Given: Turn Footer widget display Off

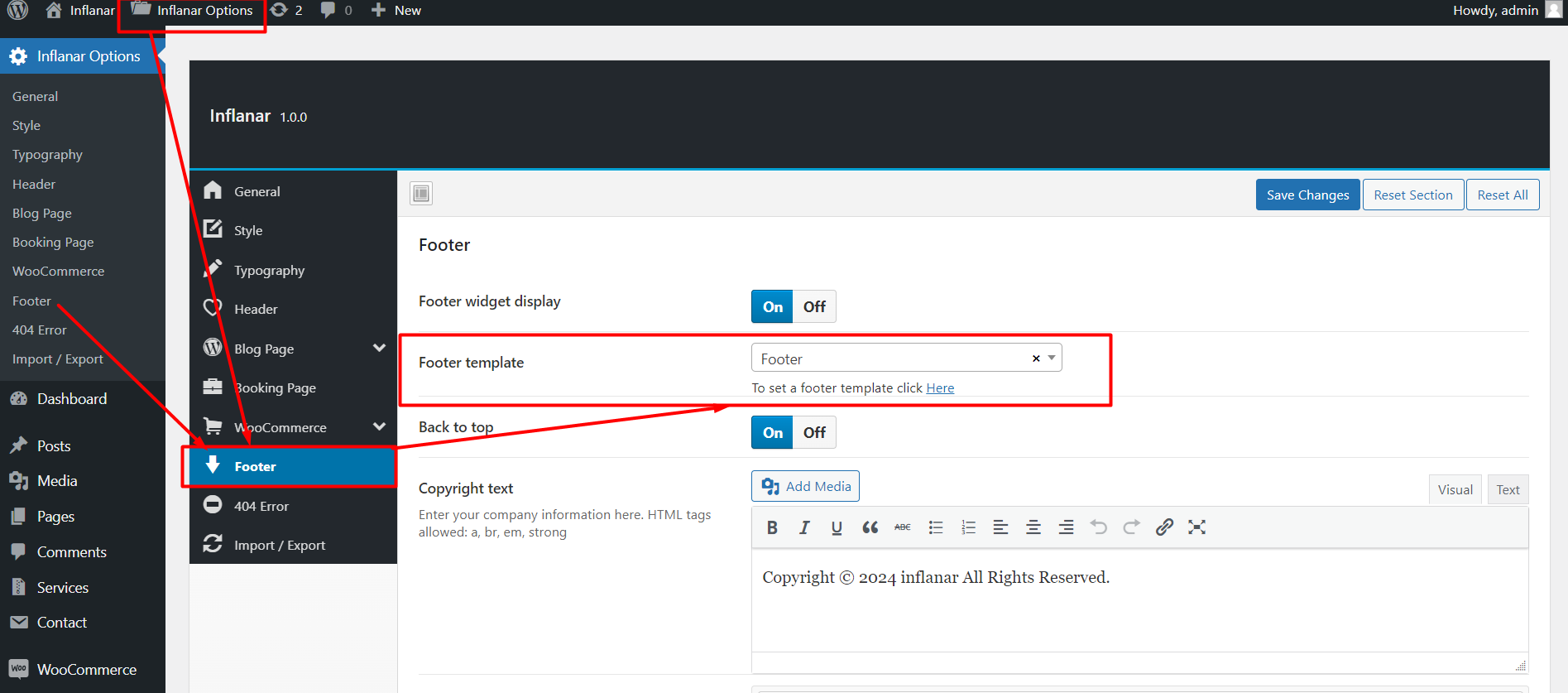Looking at the screenshot, I should tap(814, 306).
